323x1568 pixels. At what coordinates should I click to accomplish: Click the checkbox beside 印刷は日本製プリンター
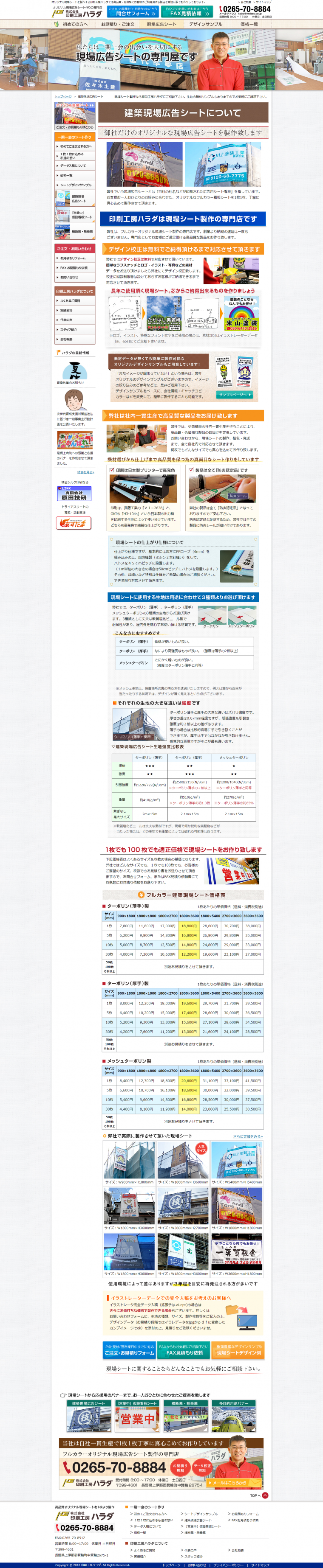pyautogui.click(x=111, y=470)
